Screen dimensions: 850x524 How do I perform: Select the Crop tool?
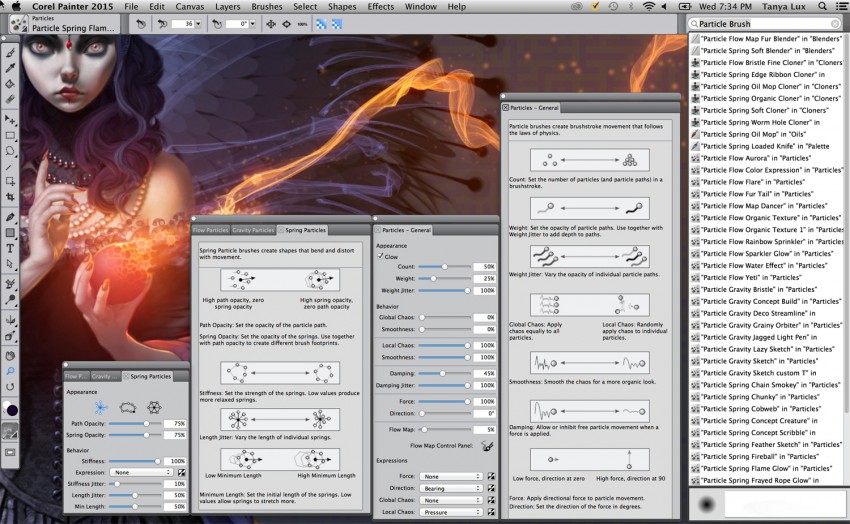[x=10, y=197]
